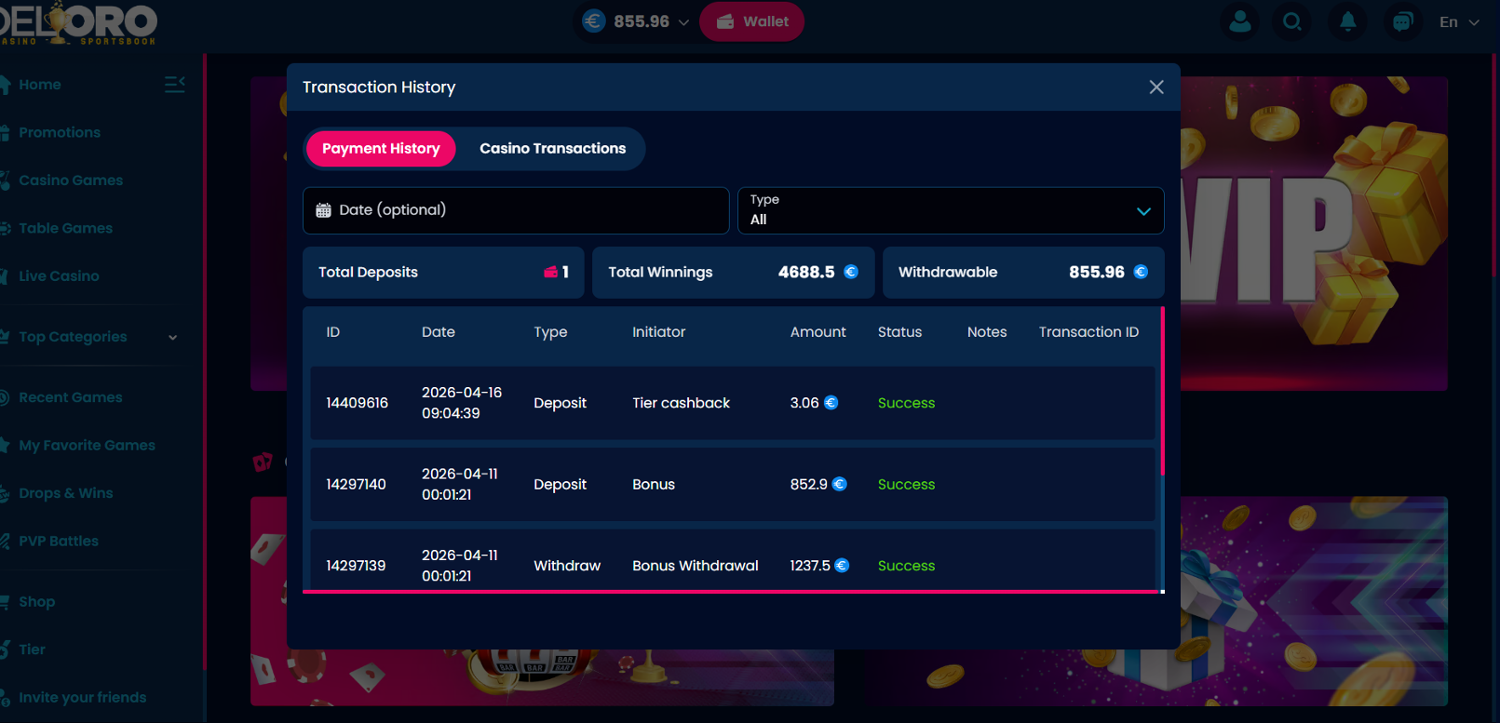The image size is (1500, 723).
Task: Open the user profile icon in header
Action: click(x=1241, y=21)
